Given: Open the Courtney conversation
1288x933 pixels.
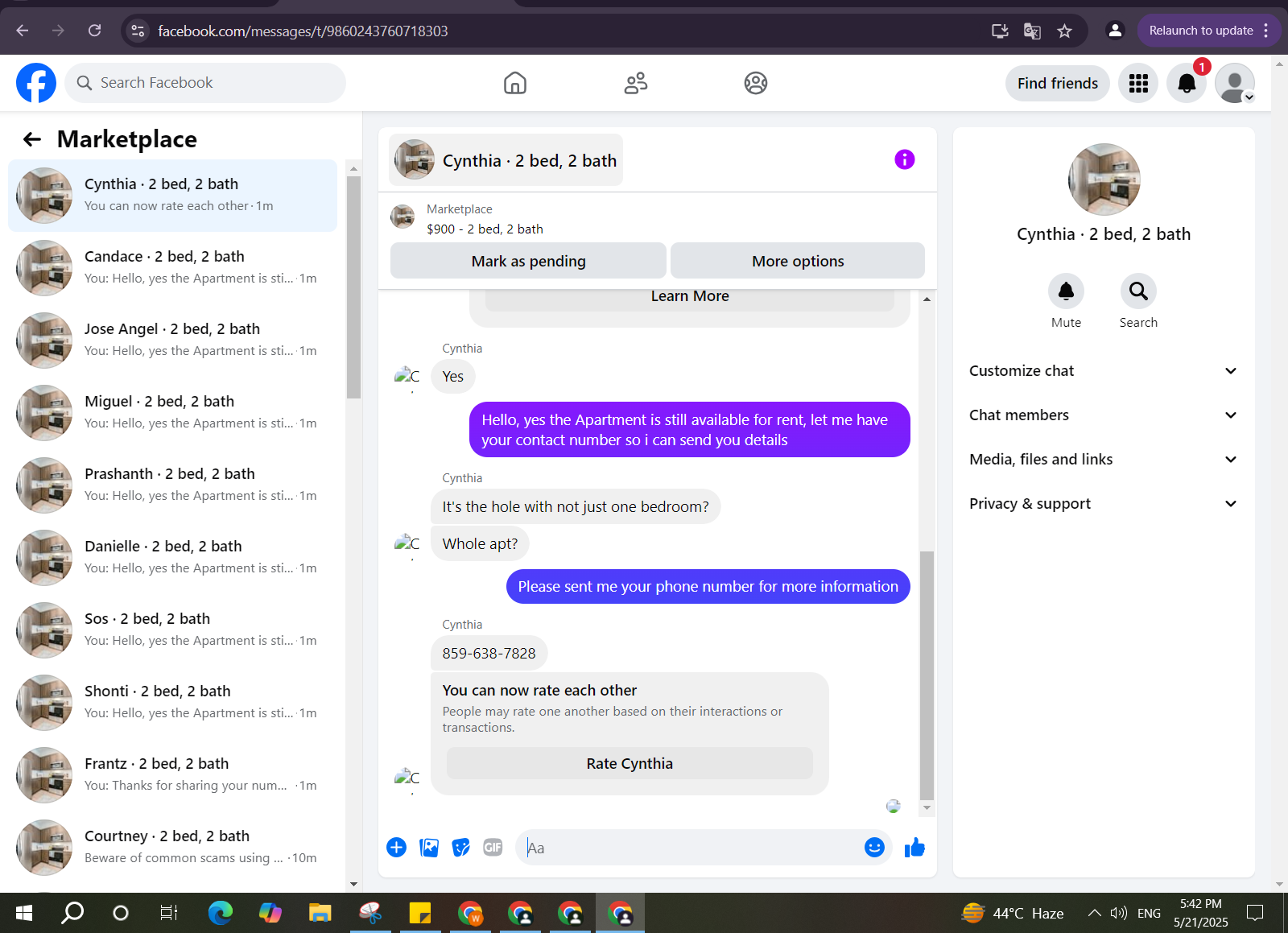Looking at the screenshot, I should pos(172,848).
